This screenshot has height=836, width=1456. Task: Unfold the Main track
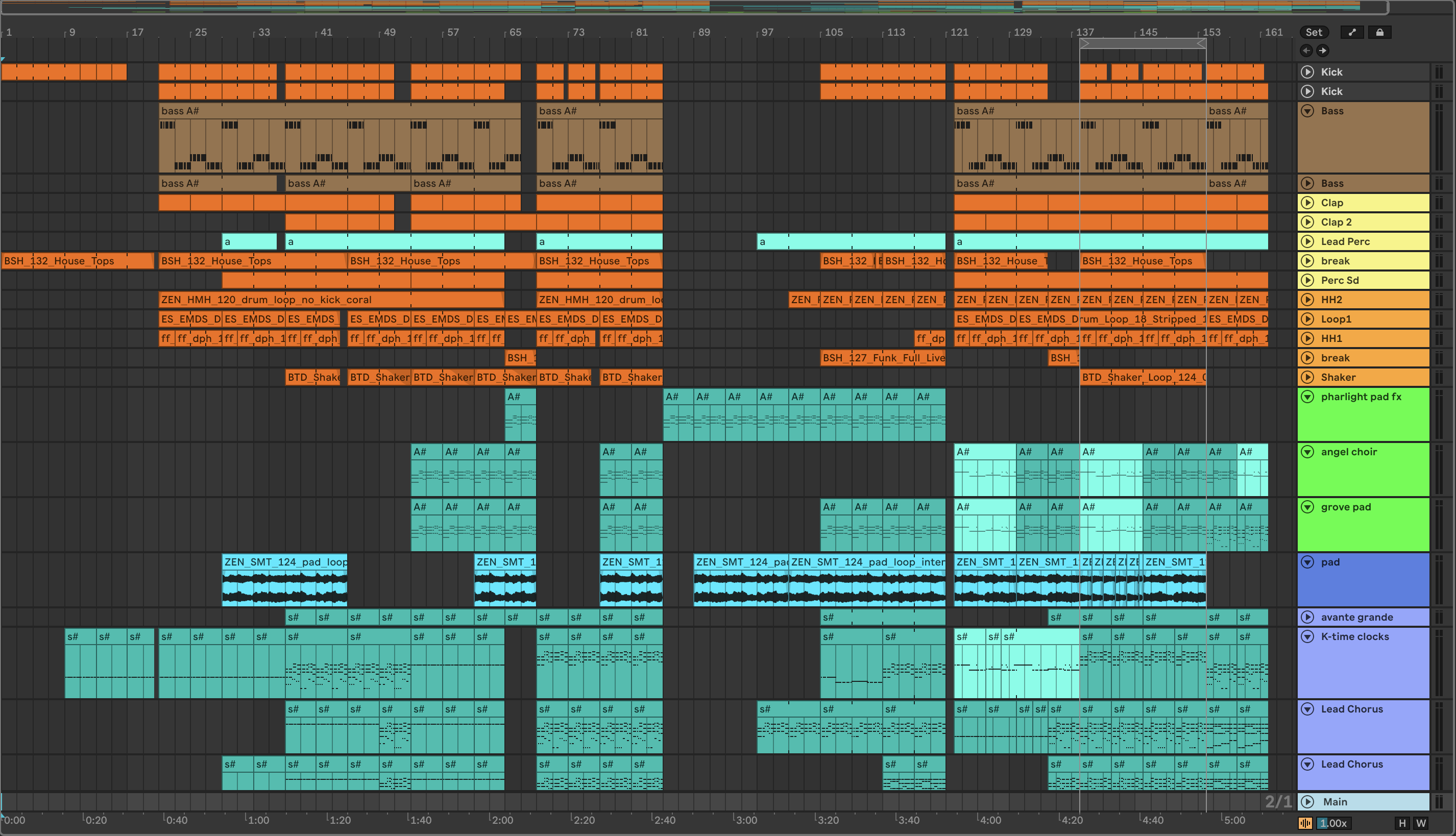pos(1307,801)
